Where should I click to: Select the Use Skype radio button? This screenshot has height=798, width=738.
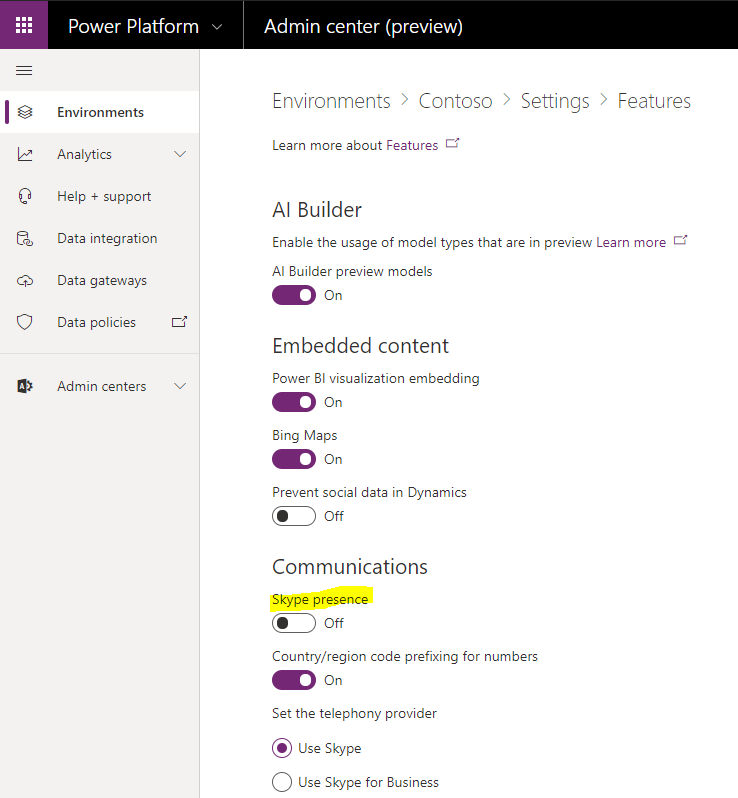tap(282, 748)
